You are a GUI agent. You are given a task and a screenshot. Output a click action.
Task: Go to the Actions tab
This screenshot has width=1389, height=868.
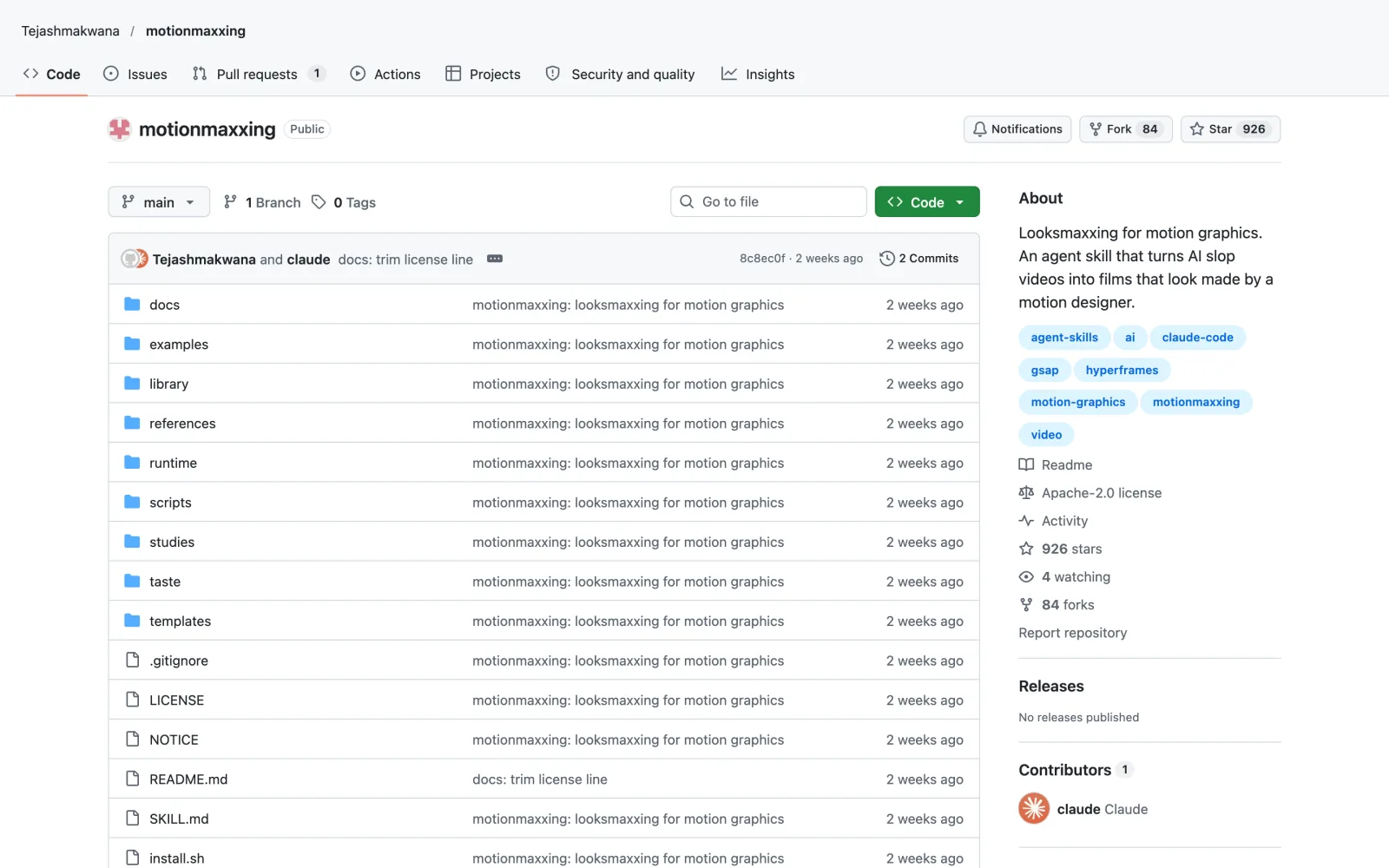385,74
